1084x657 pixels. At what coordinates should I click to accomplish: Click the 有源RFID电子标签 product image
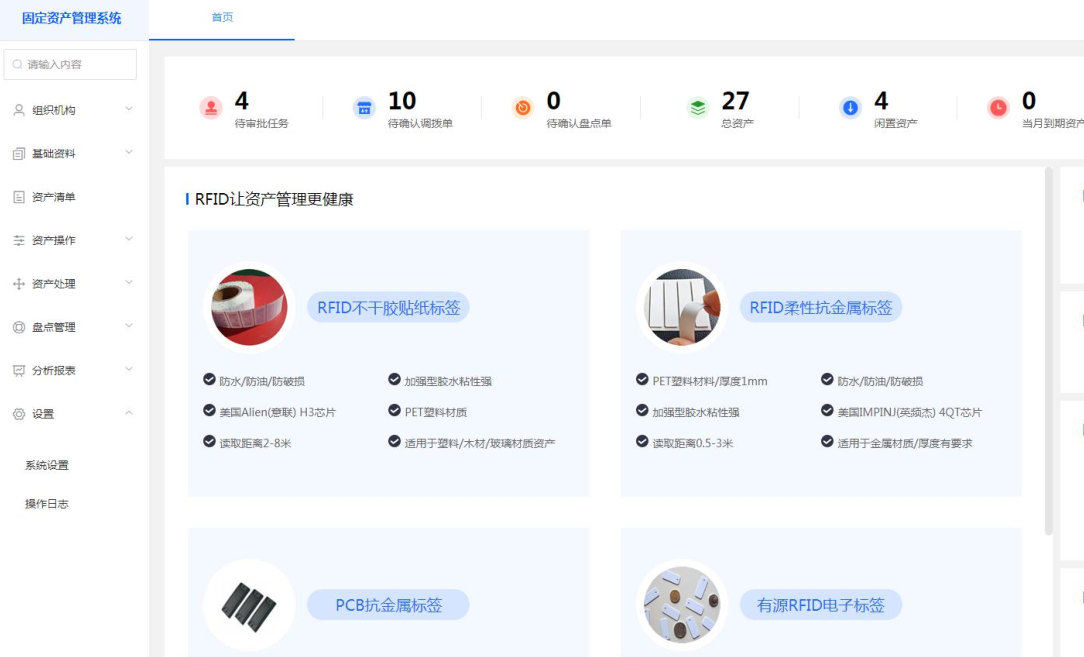[682, 605]
